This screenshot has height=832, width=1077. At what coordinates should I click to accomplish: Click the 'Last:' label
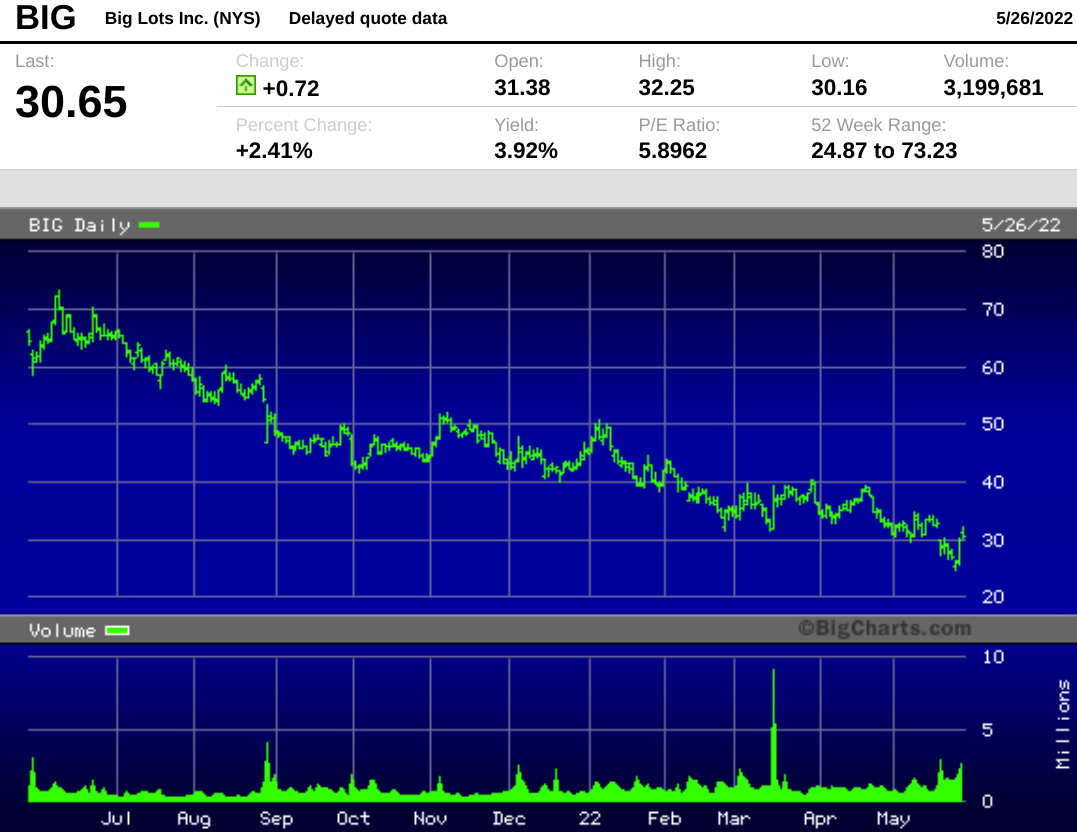34,61
